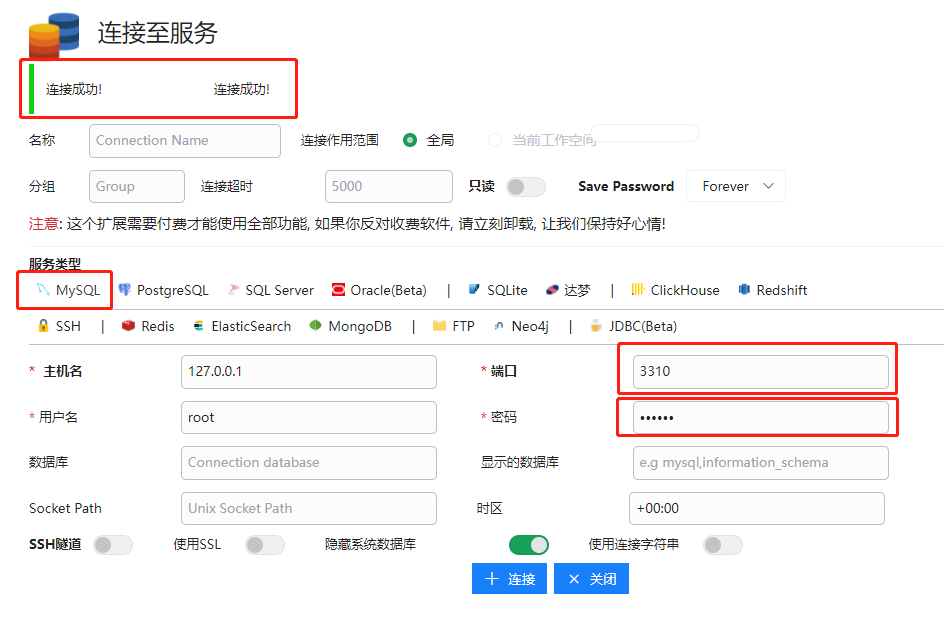Switch to the SQLite service type
This screenshot has width=944, height=622.
click(x=498, y=290)
